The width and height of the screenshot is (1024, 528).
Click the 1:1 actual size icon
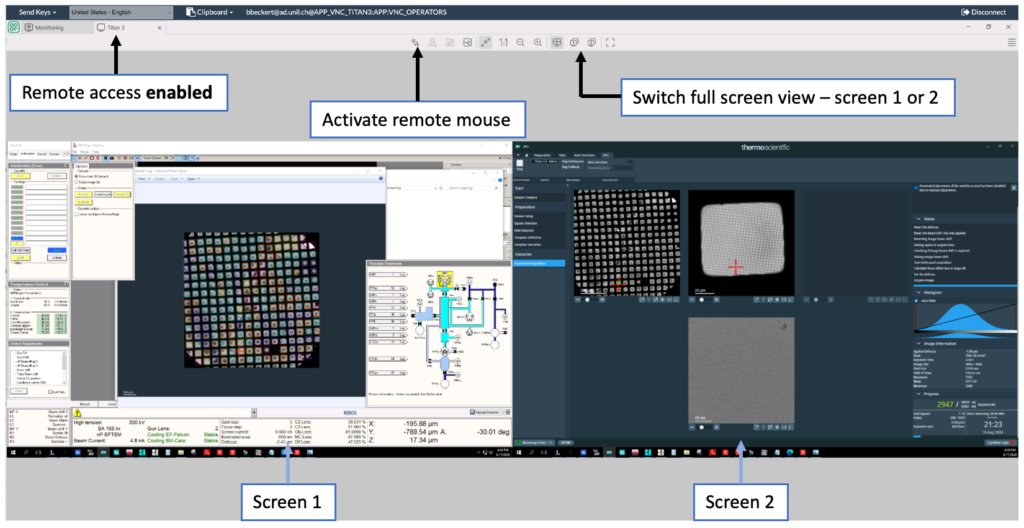[504, 42]
